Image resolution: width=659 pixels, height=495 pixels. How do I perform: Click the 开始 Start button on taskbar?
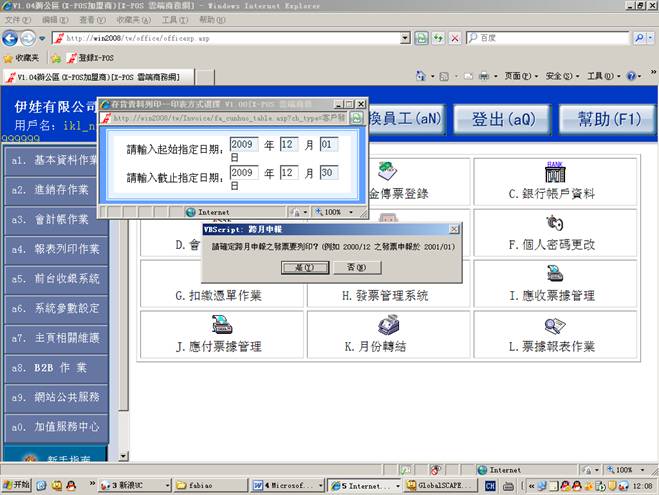[x=16, y=486]
